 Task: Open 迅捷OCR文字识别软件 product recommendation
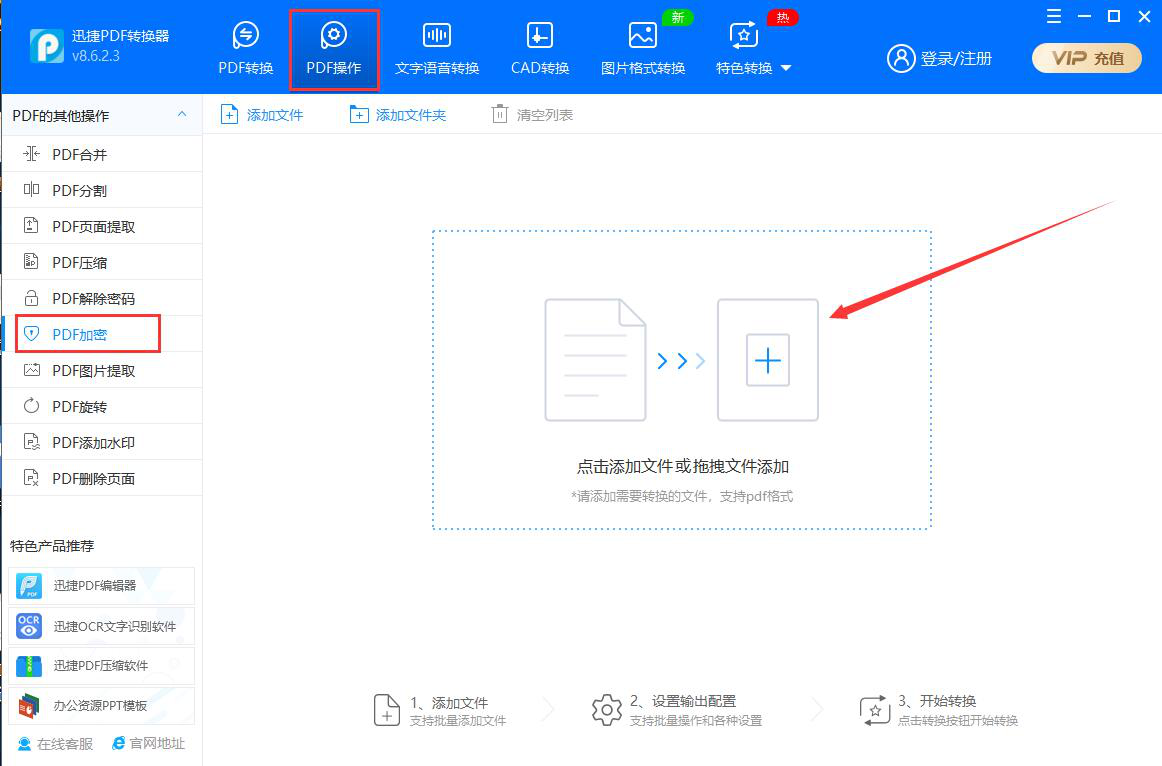102,626
